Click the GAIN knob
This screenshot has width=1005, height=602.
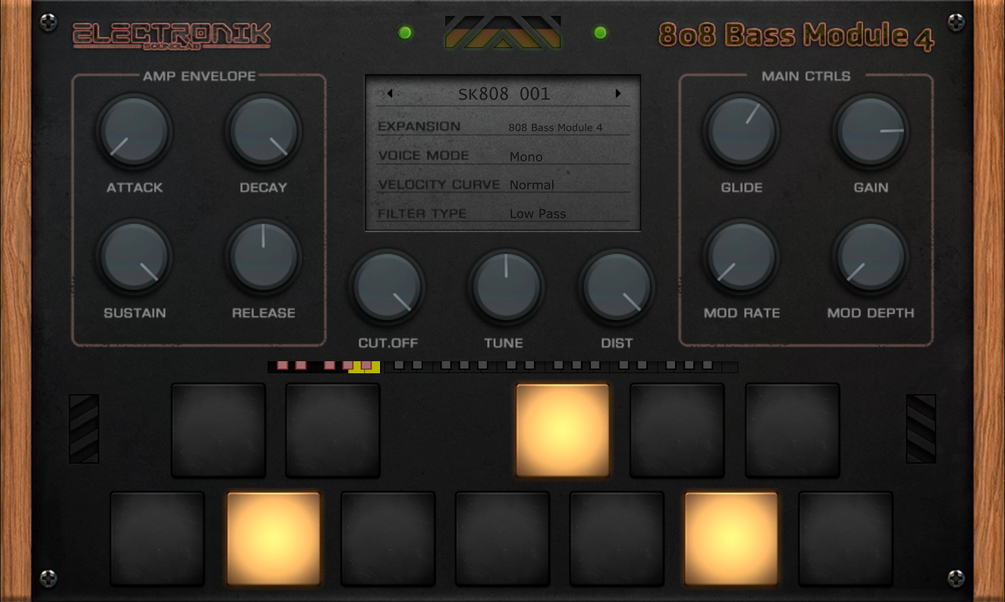click(870, 131)
